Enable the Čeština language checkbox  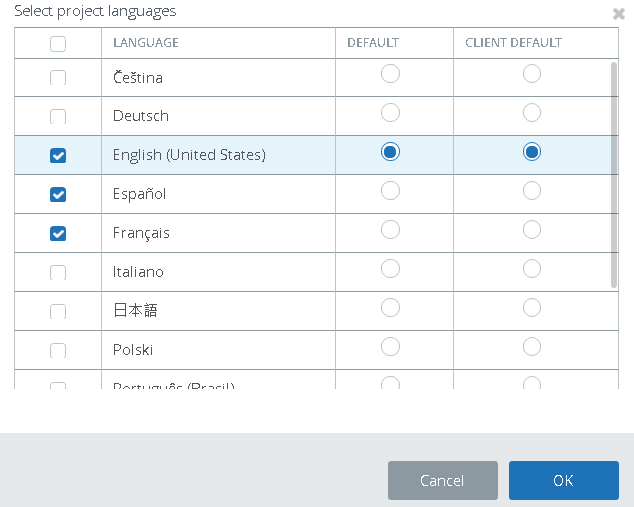point(58,78)
